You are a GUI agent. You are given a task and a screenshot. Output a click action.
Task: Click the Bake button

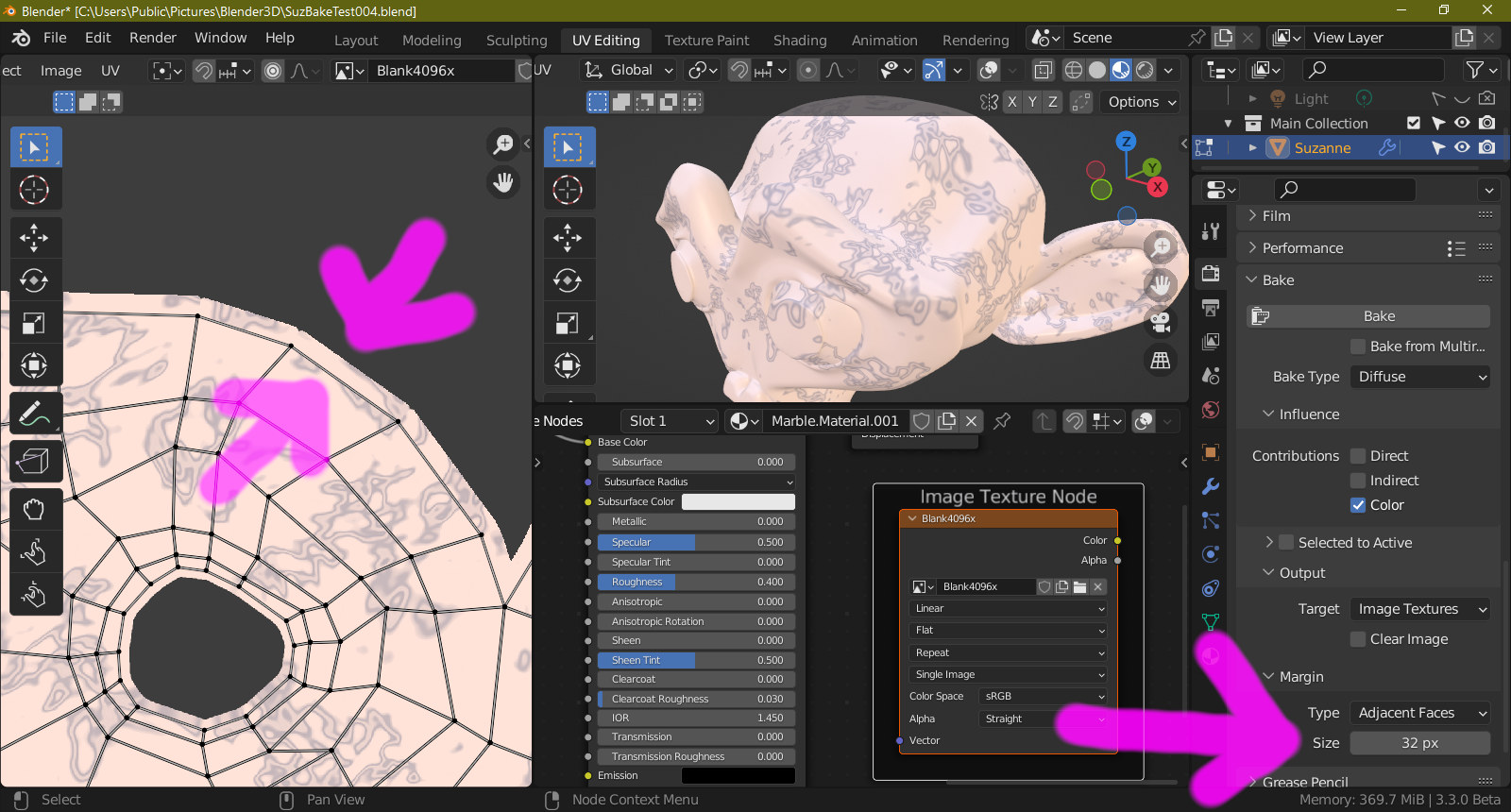tap(1368, 316)
